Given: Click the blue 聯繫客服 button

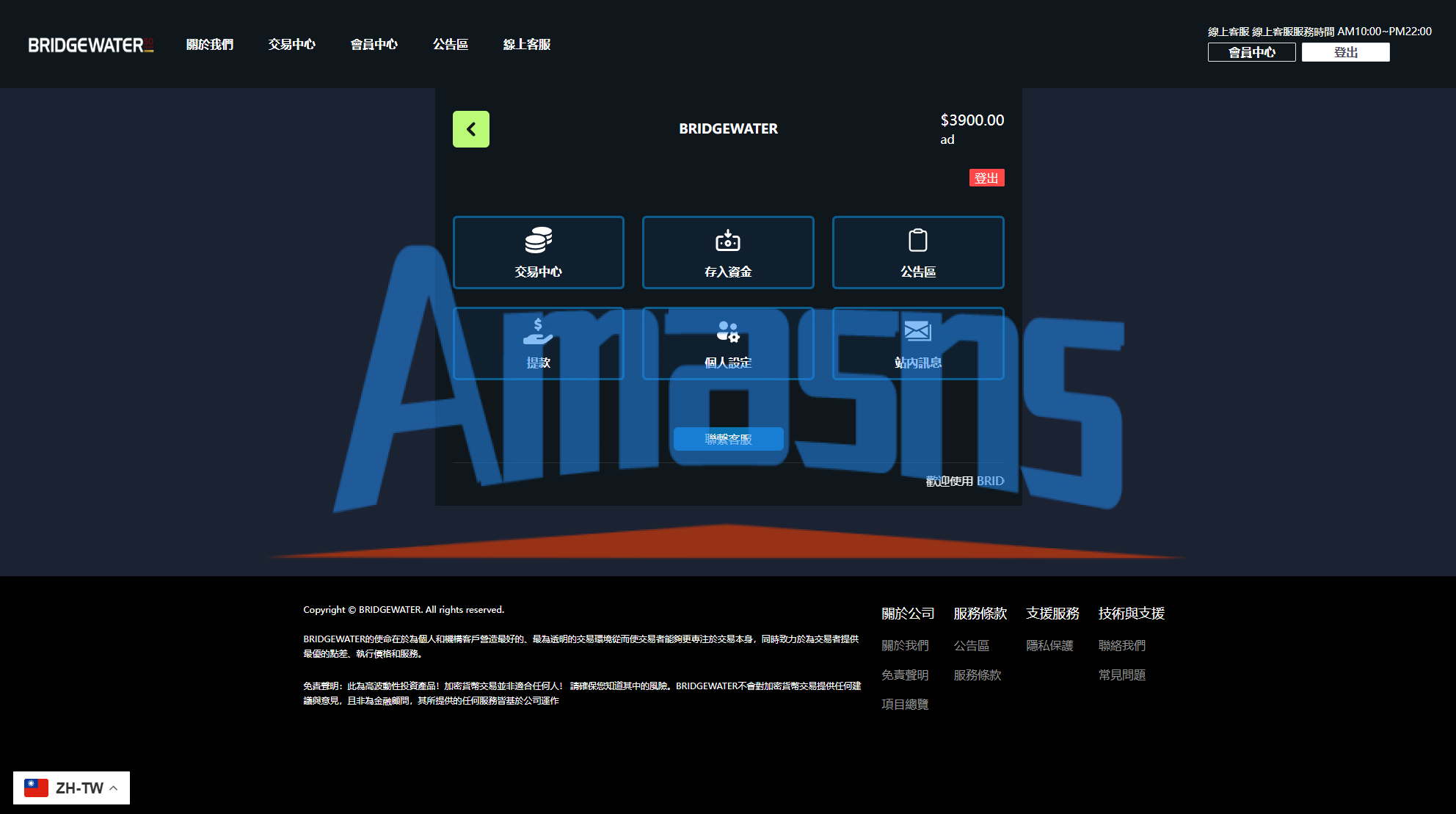Looking at the screenshot, I should click(728, 439).
